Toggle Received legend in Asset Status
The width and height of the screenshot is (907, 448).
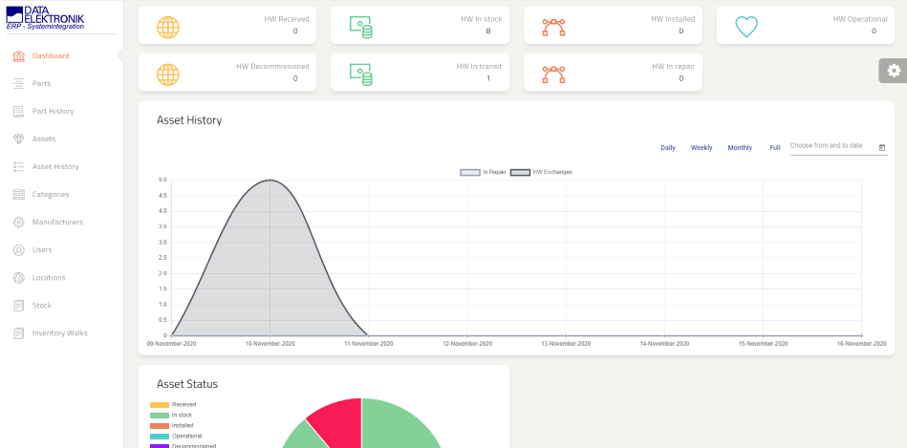click(173, 405)
